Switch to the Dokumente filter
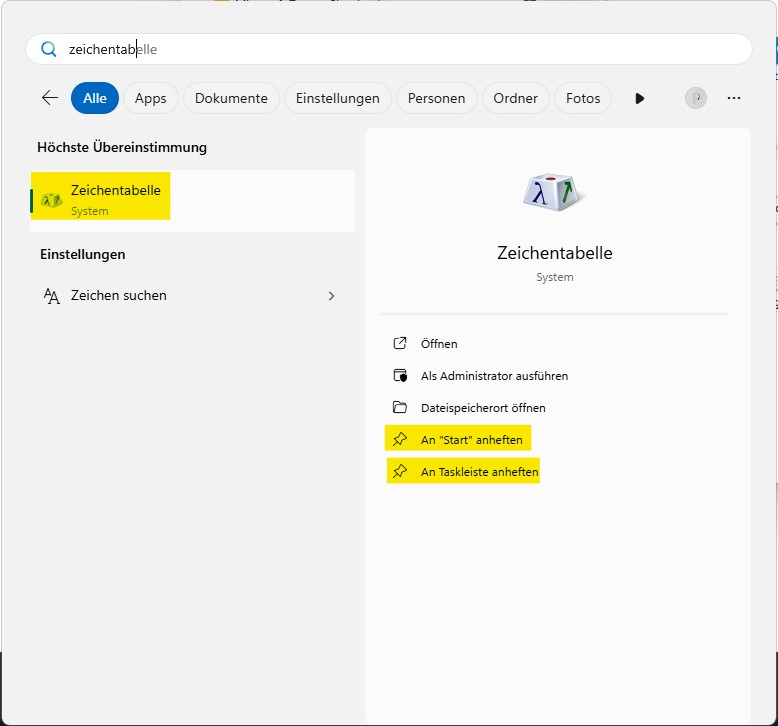This screenshot has height=726, width=778. (231, 98)
